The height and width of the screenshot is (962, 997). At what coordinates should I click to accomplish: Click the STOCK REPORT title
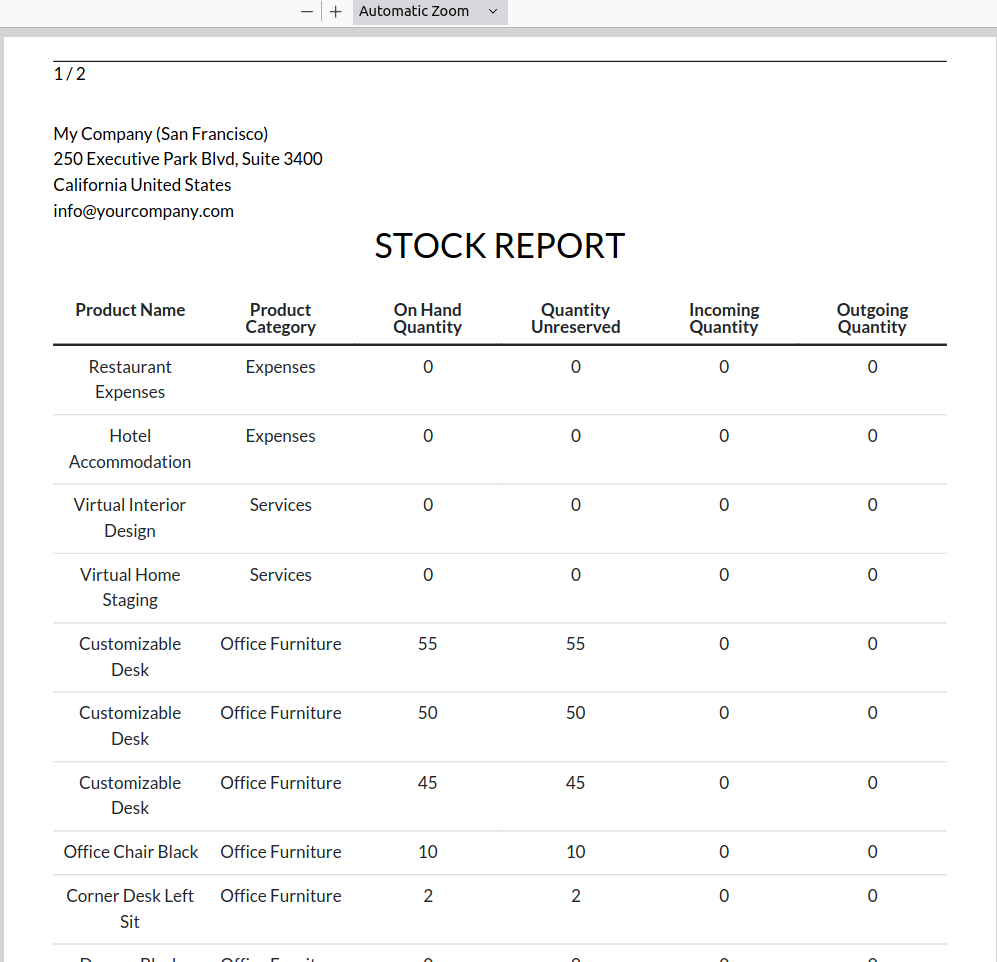coord(499,246)
